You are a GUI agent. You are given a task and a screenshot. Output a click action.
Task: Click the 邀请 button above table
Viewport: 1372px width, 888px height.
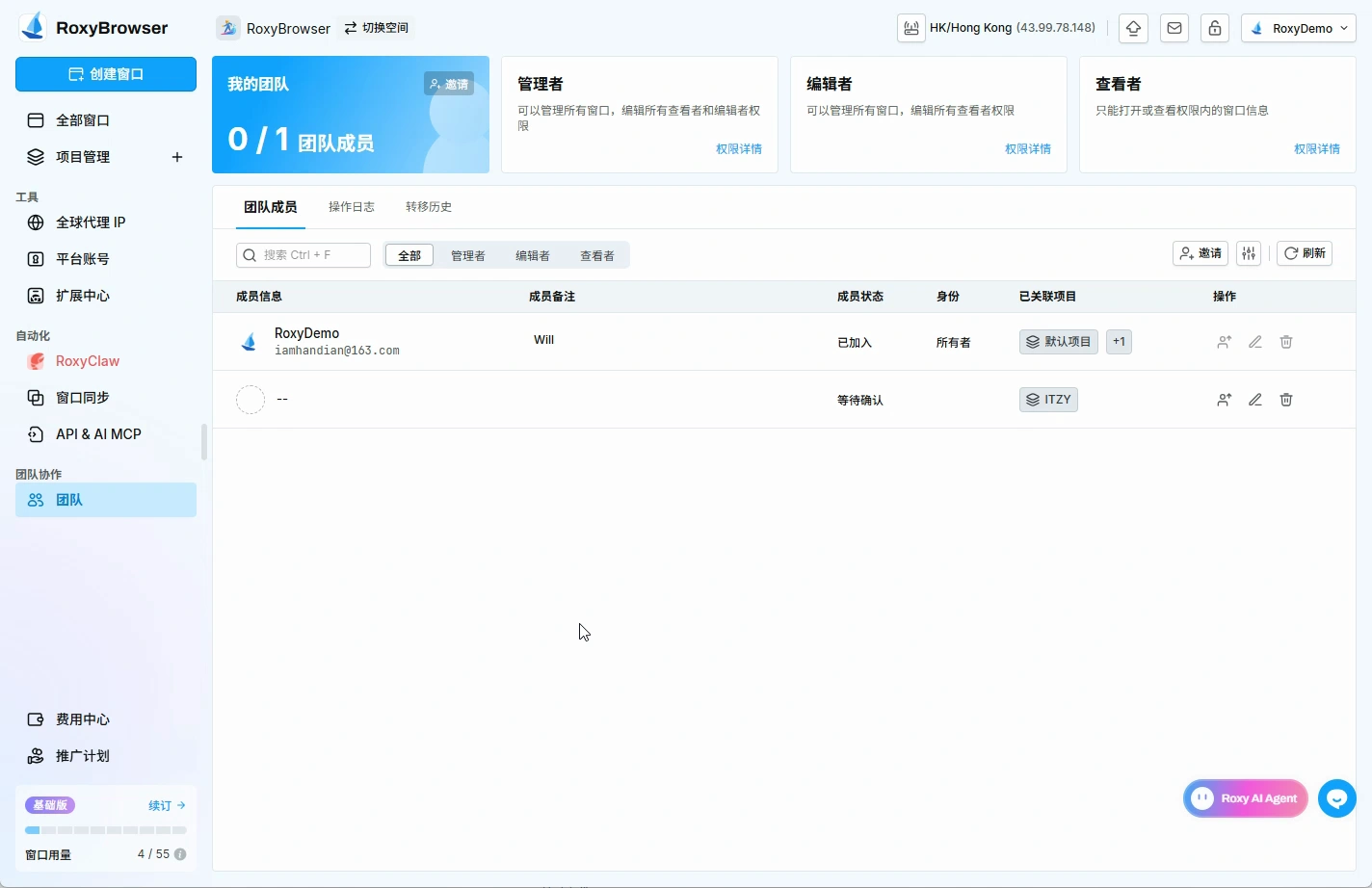pyautogui.click(x=1200, y=253)
